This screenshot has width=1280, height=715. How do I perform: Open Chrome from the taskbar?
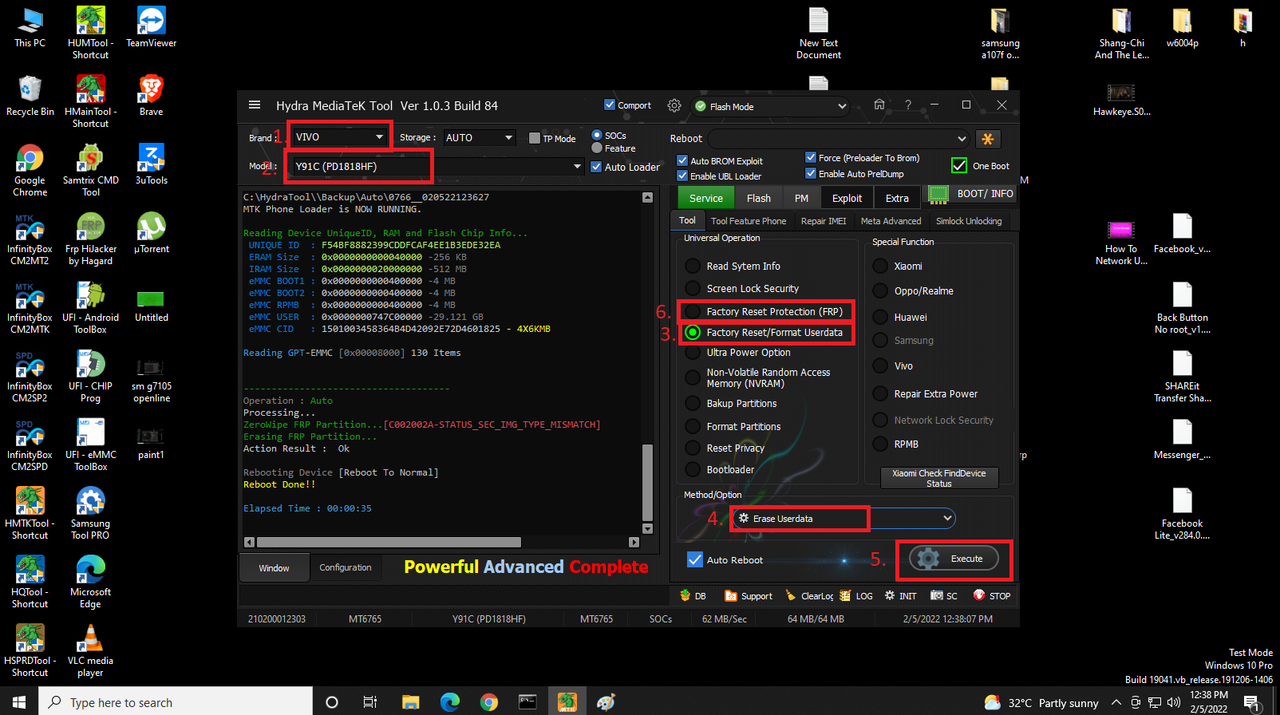[488, 702]
